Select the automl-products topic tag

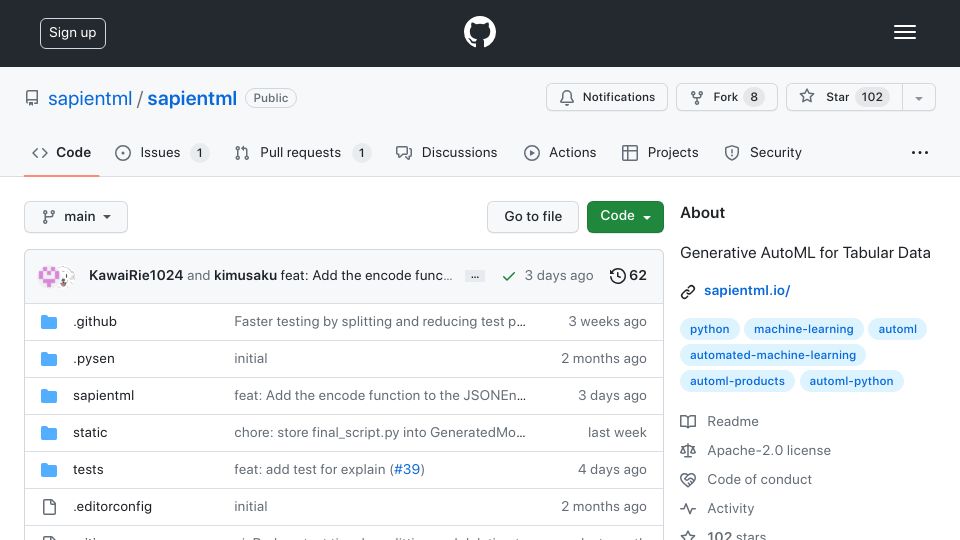pos(737,381)
